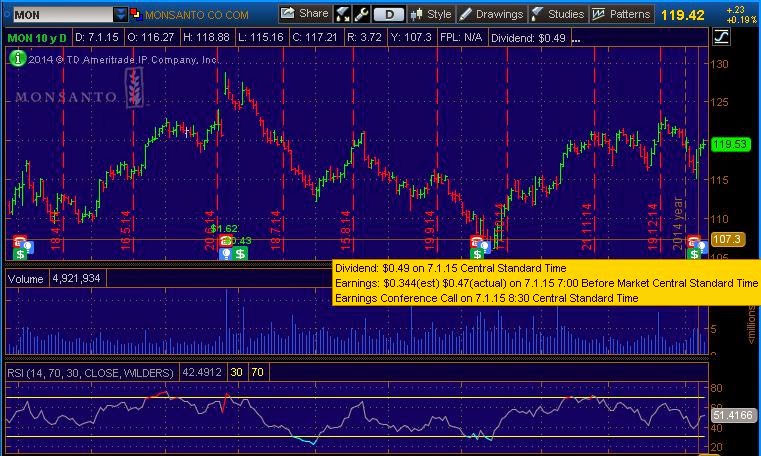Click the earnings lightbulb icon near 18.4.14
Screen dimensions: 761x456
[28, 247]
